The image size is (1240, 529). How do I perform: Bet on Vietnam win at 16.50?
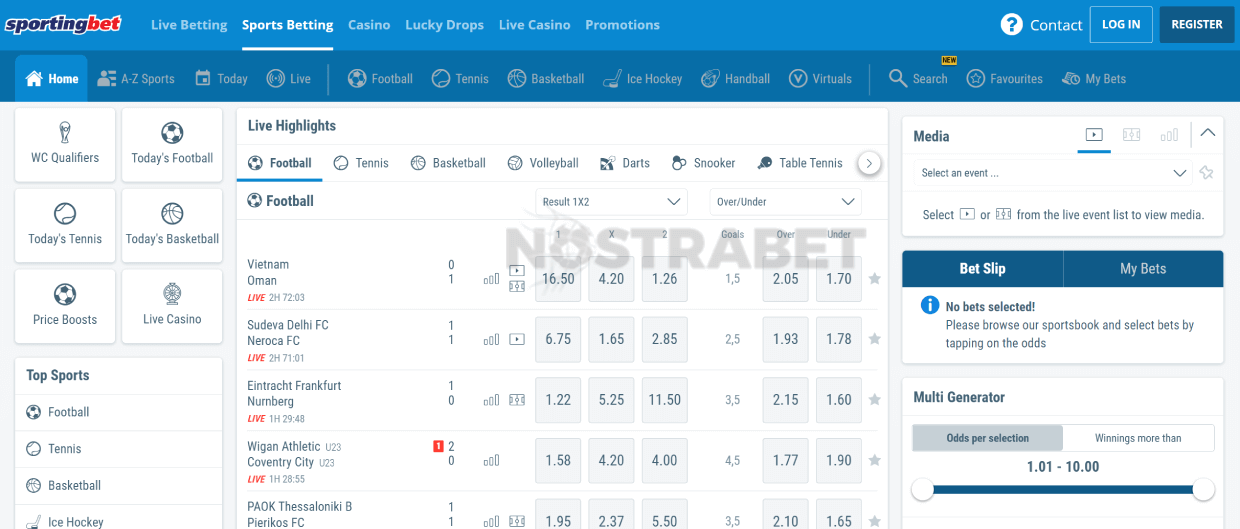pos(558,279)
